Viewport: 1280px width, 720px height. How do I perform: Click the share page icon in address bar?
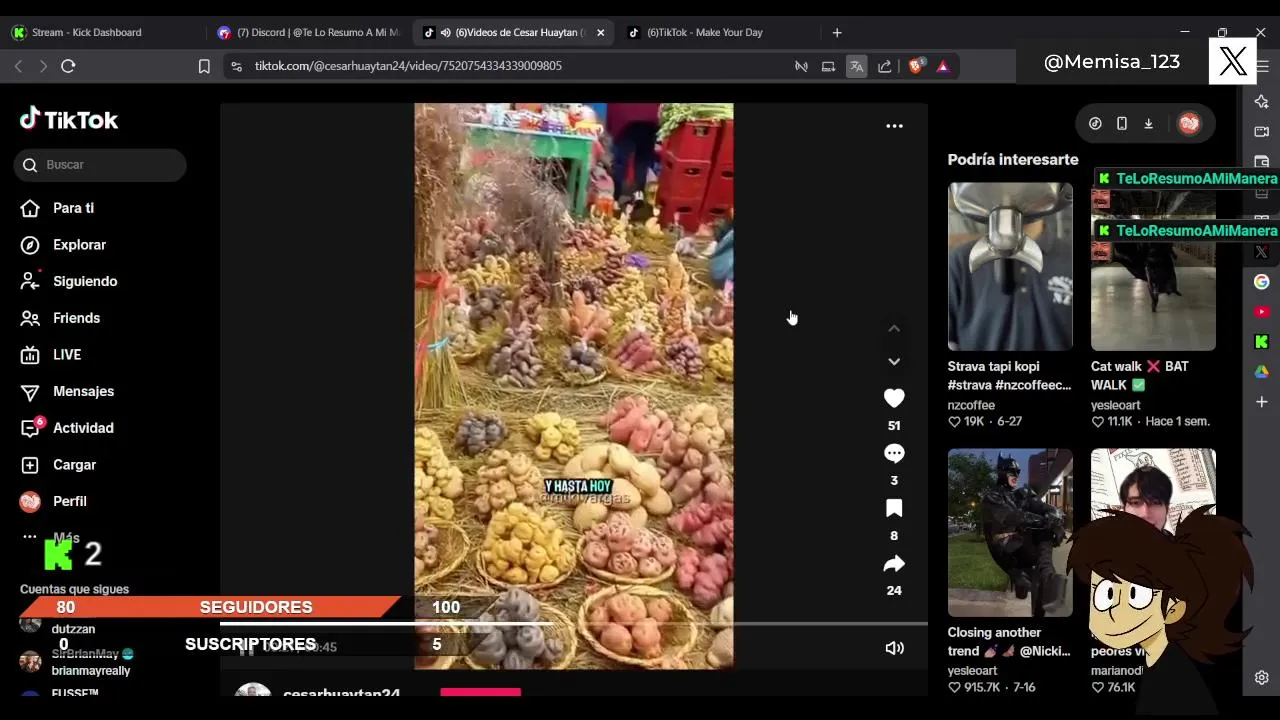884,66
